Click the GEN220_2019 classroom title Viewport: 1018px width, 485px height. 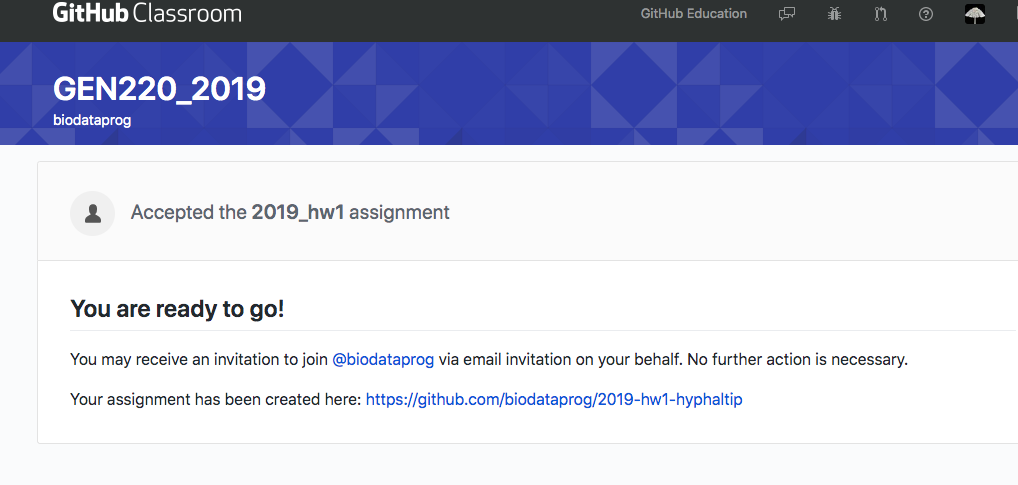click(159, 89)
